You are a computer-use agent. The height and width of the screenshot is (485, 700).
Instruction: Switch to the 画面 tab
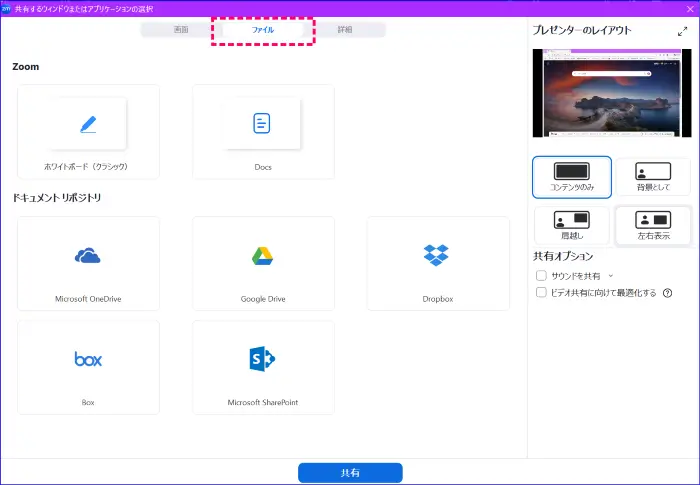coord(181,30)
